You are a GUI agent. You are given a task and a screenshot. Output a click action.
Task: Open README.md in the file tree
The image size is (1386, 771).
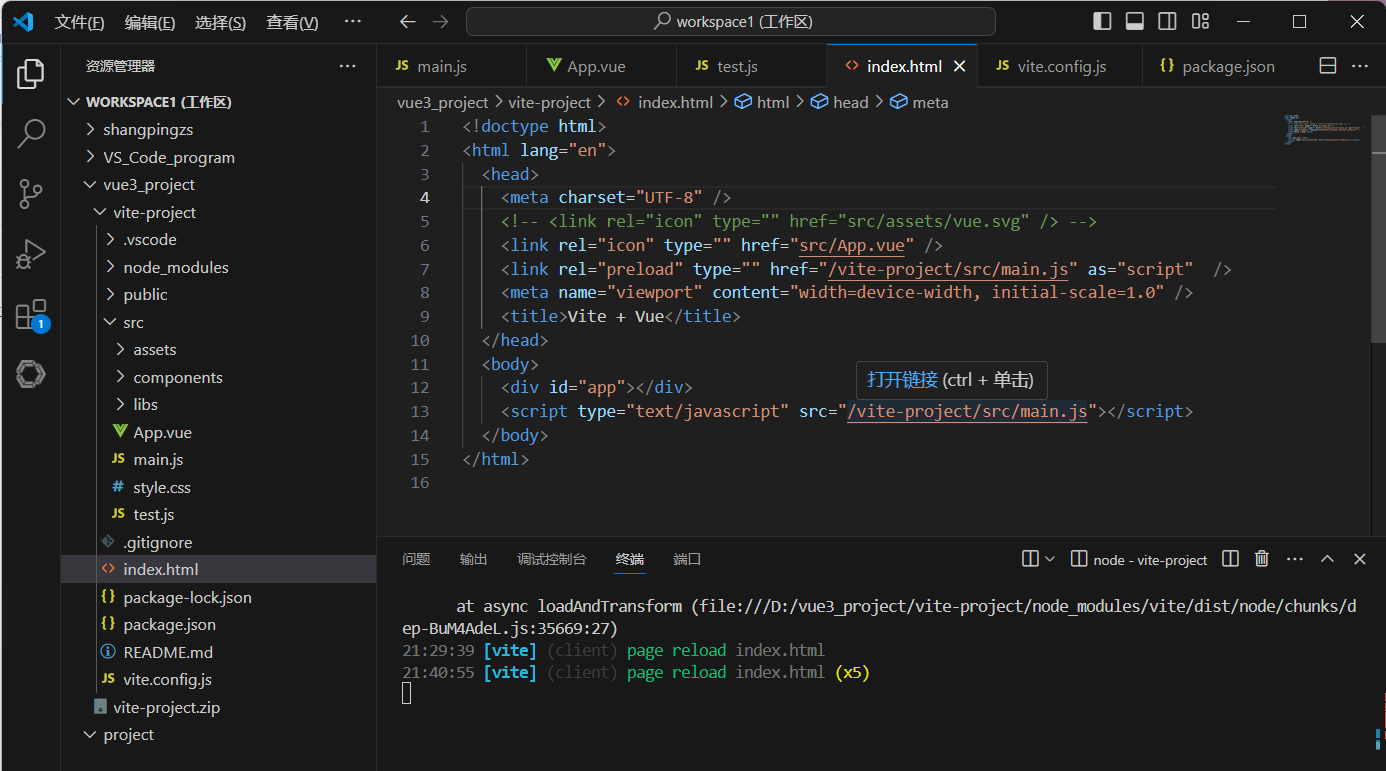(218, 652)
